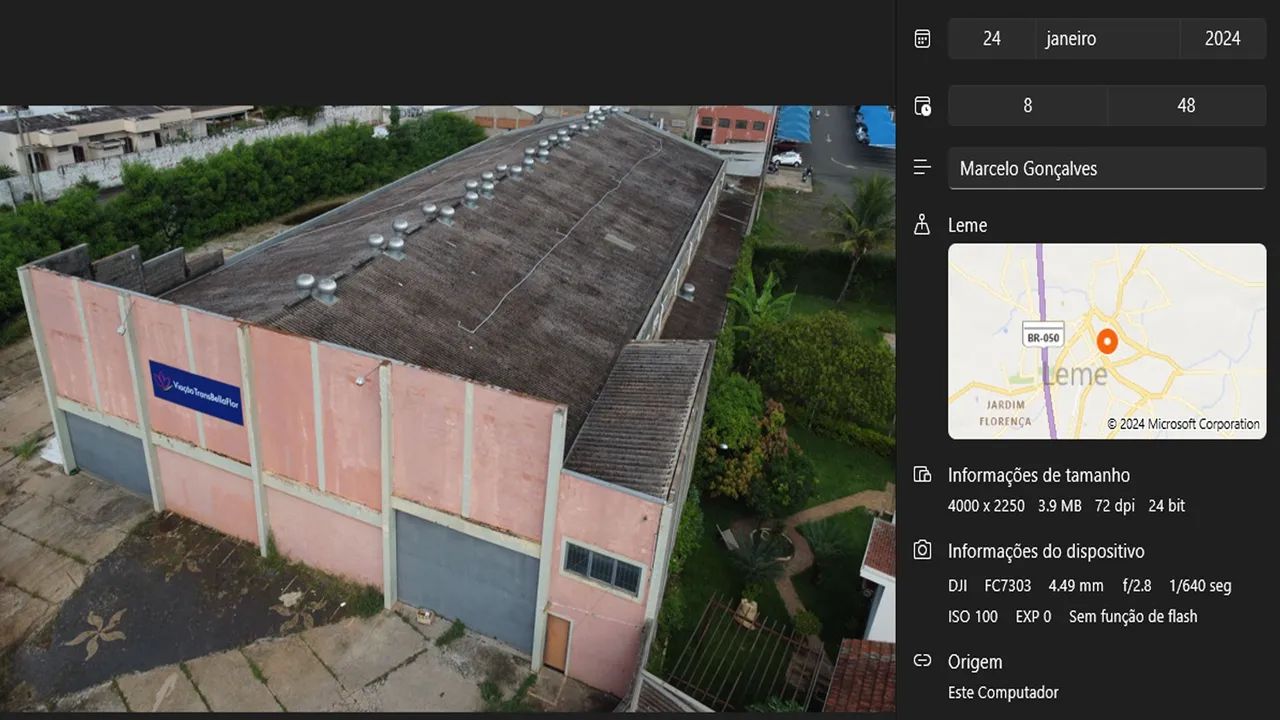Viewport: 1280px width, 720px height.
Task: Click the 1/640 seg shutter speed value
Action: (x=1200, y=586)
